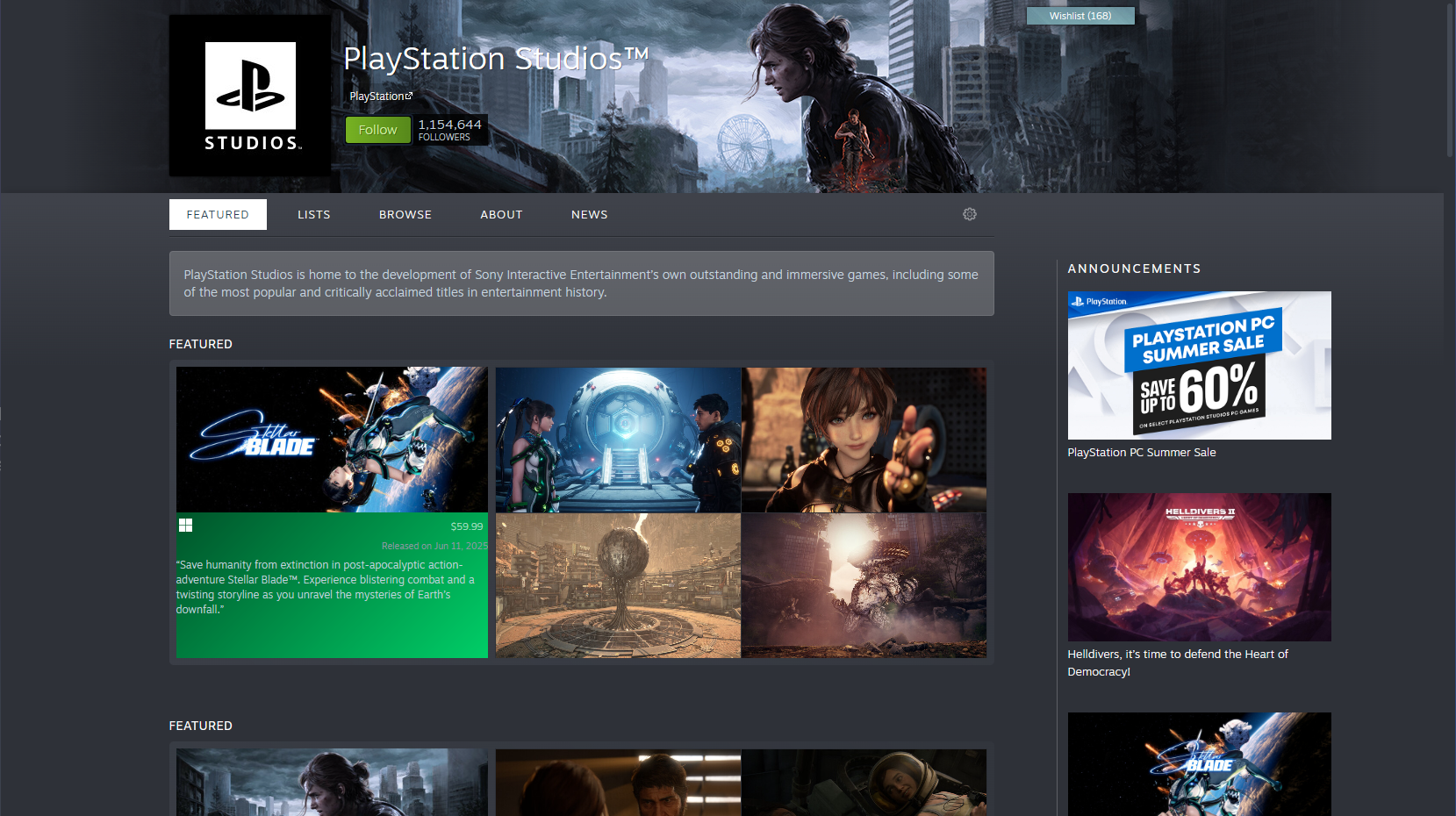
Task: Click the Stellar Blade description text
Action: pyautogui.click(x=326, y=587)
